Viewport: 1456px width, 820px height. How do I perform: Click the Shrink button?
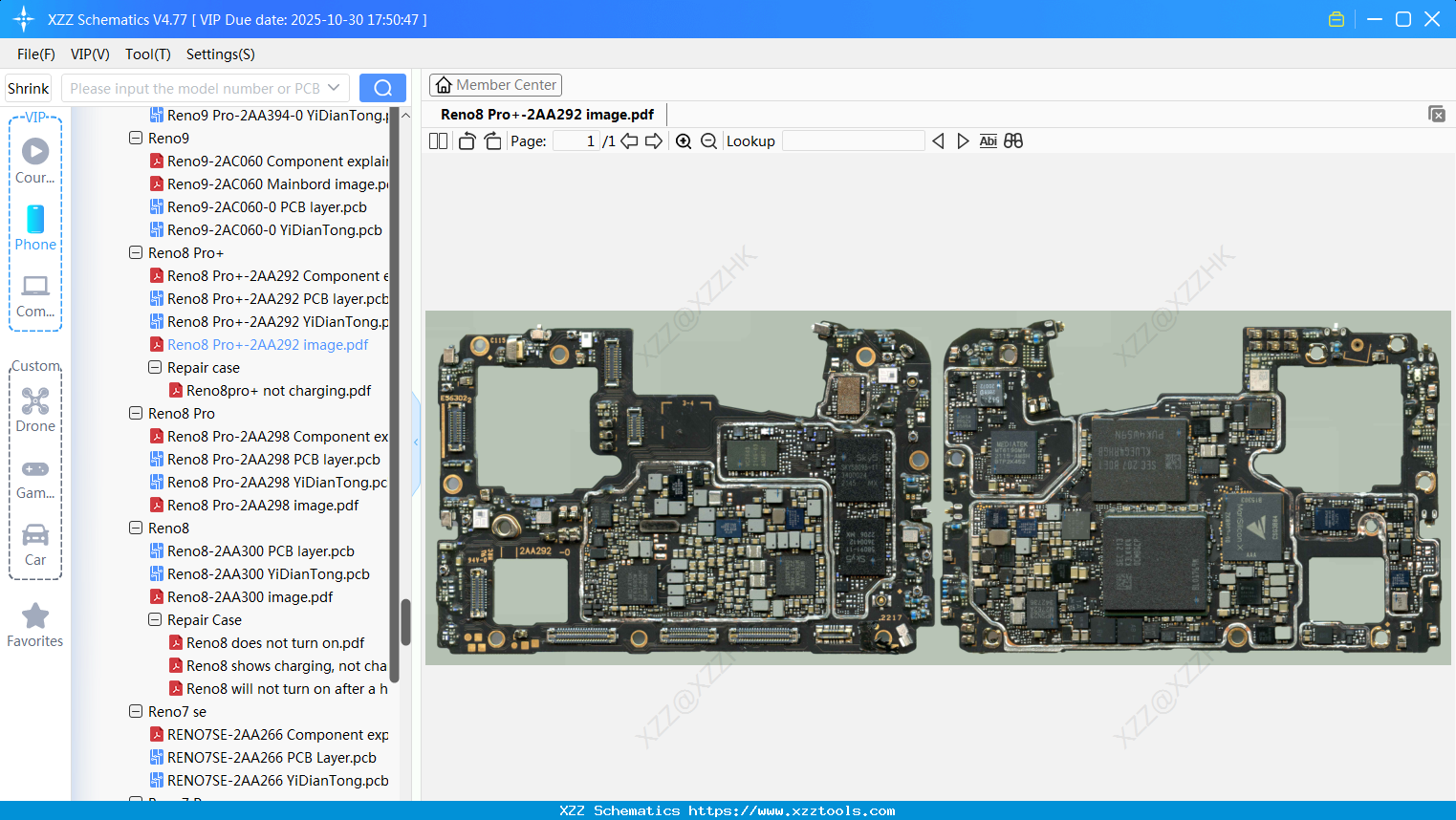click(x=28, y=88)
